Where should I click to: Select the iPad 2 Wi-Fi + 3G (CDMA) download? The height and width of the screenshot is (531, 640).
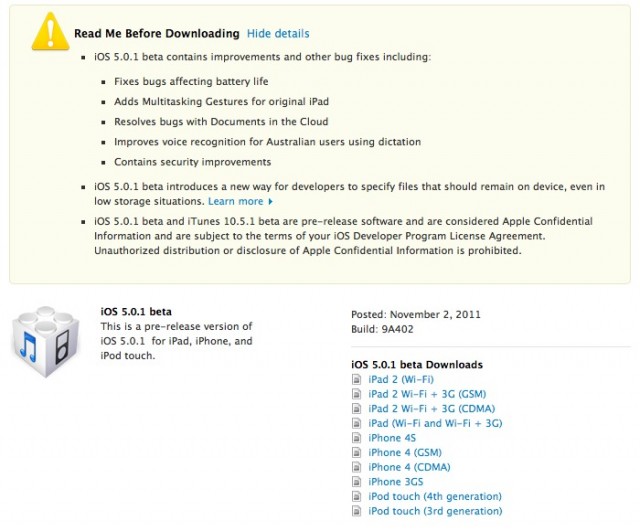point(431,409)
